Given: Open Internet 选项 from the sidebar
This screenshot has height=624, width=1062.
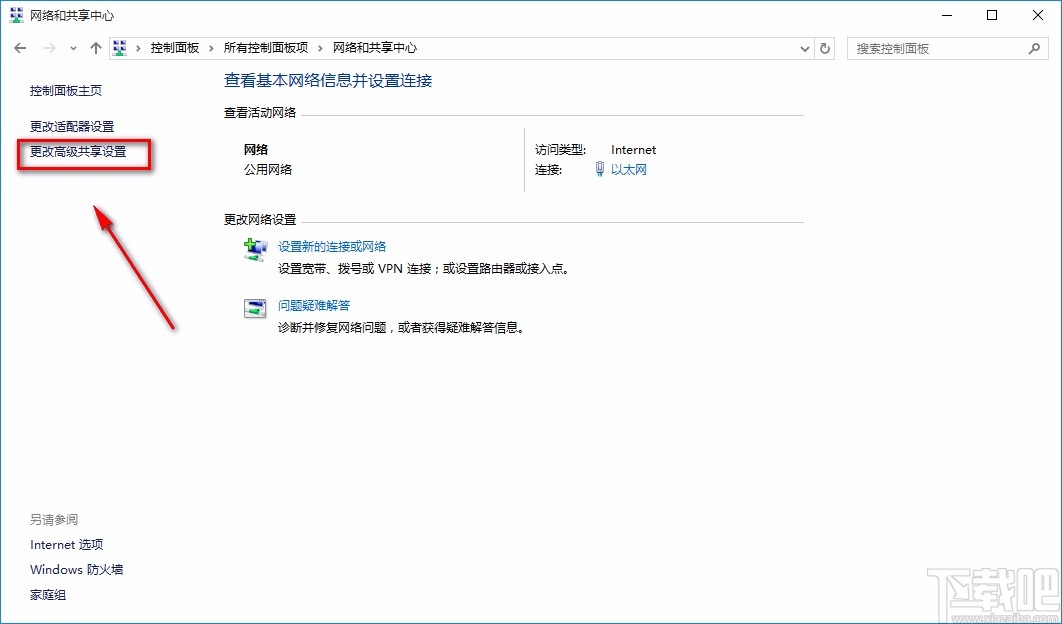Looking at the screenshot, I should coord(66,544).
